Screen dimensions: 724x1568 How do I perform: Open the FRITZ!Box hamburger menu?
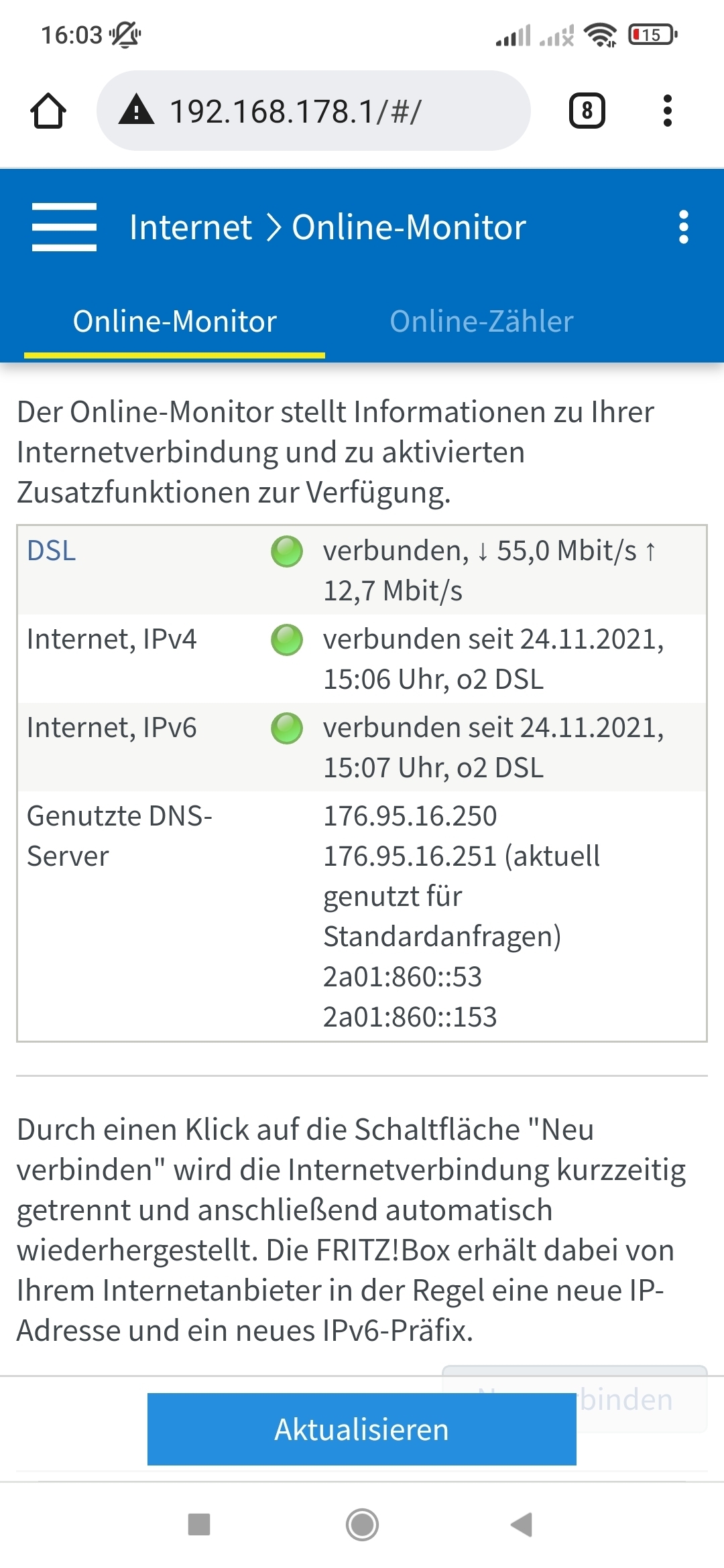[x=64, y=227]
